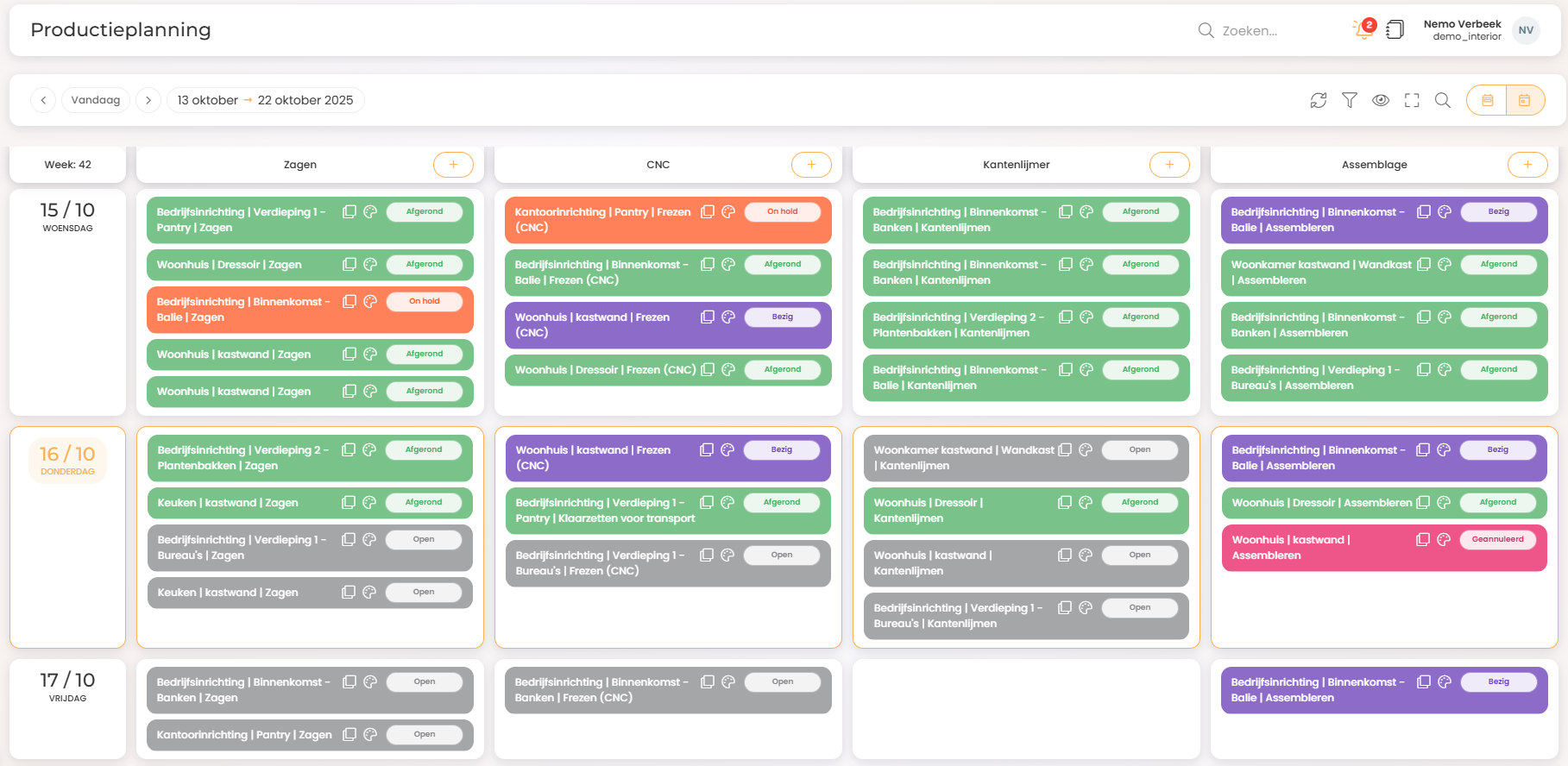
Task: Add a task to the CNC column
Action: click(x=811, y=165)
